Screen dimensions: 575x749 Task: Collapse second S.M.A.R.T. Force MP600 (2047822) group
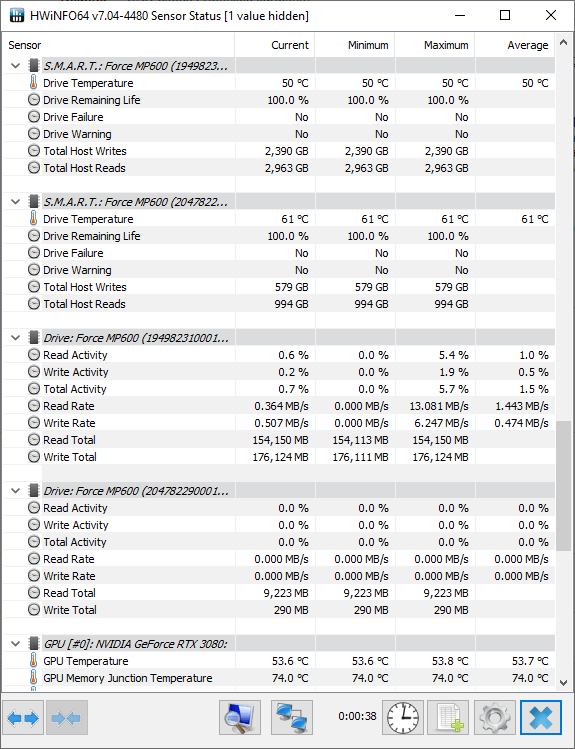(16, 202)
